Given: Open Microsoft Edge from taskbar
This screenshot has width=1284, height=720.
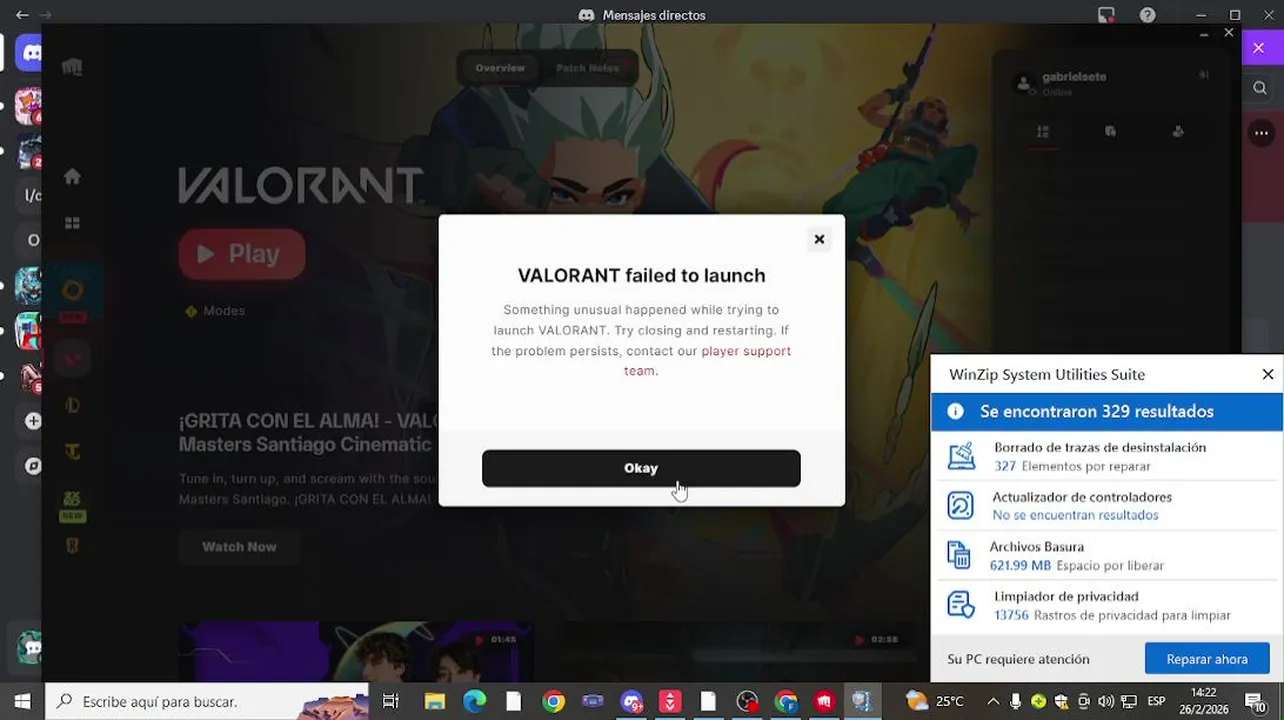Looking at the screenshot, I should (474, 702).
